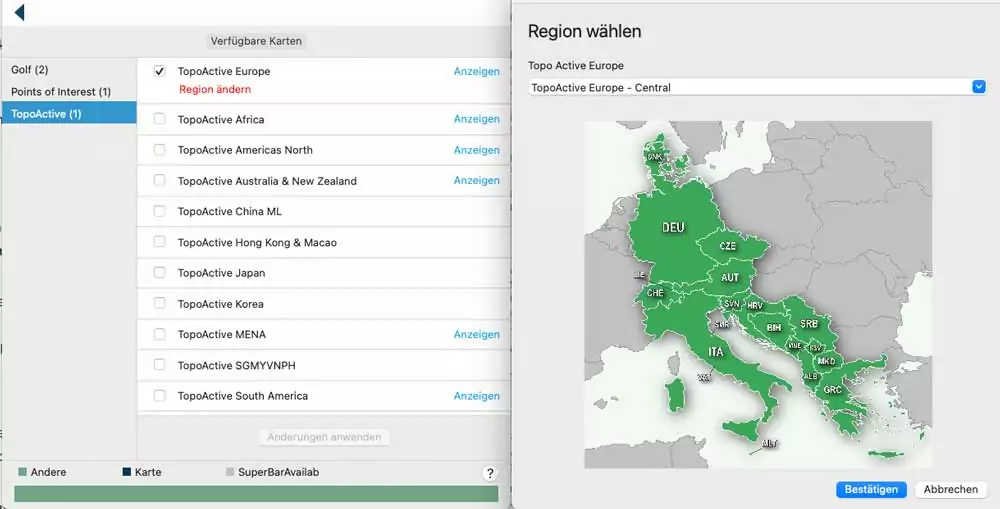
Task: Click the red Region ändern link
Action: tap(215, 89)
